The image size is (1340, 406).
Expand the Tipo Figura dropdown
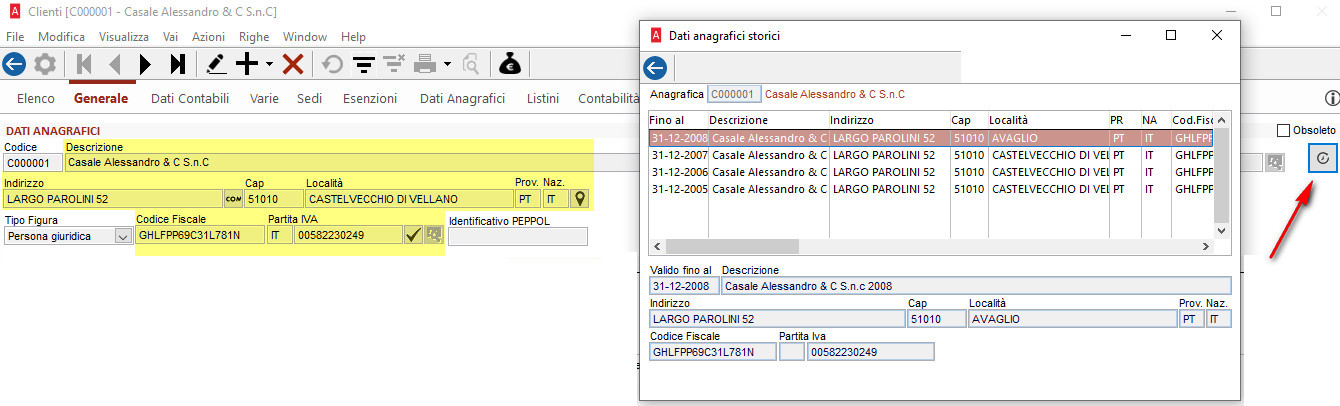[x=123, y=236]
